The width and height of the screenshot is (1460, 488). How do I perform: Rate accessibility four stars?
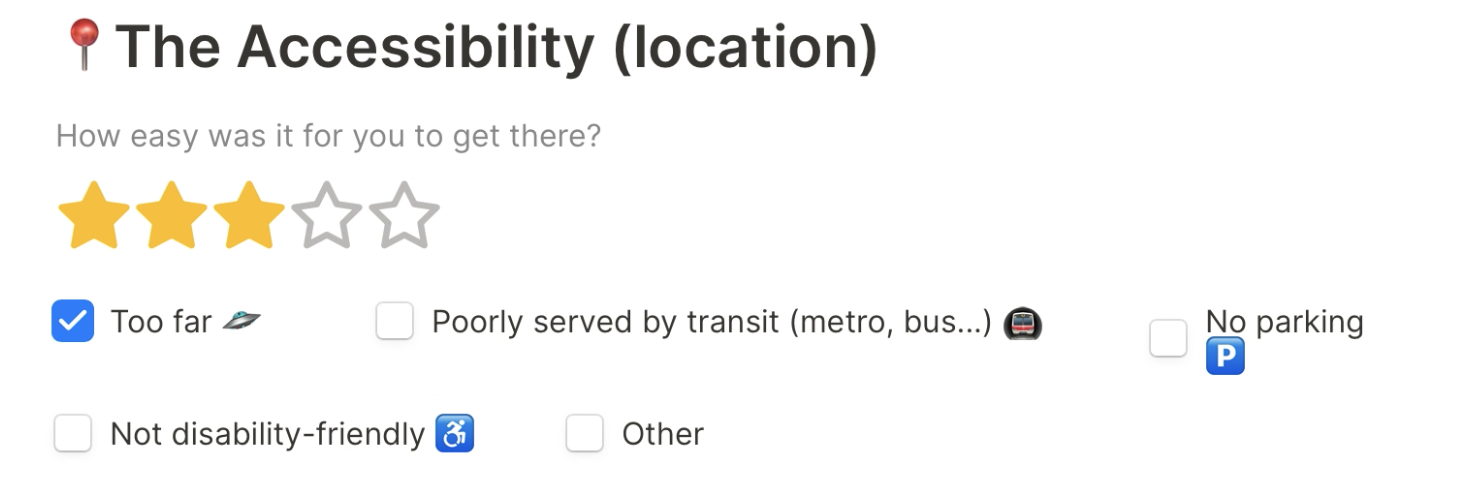click(327, 215)
